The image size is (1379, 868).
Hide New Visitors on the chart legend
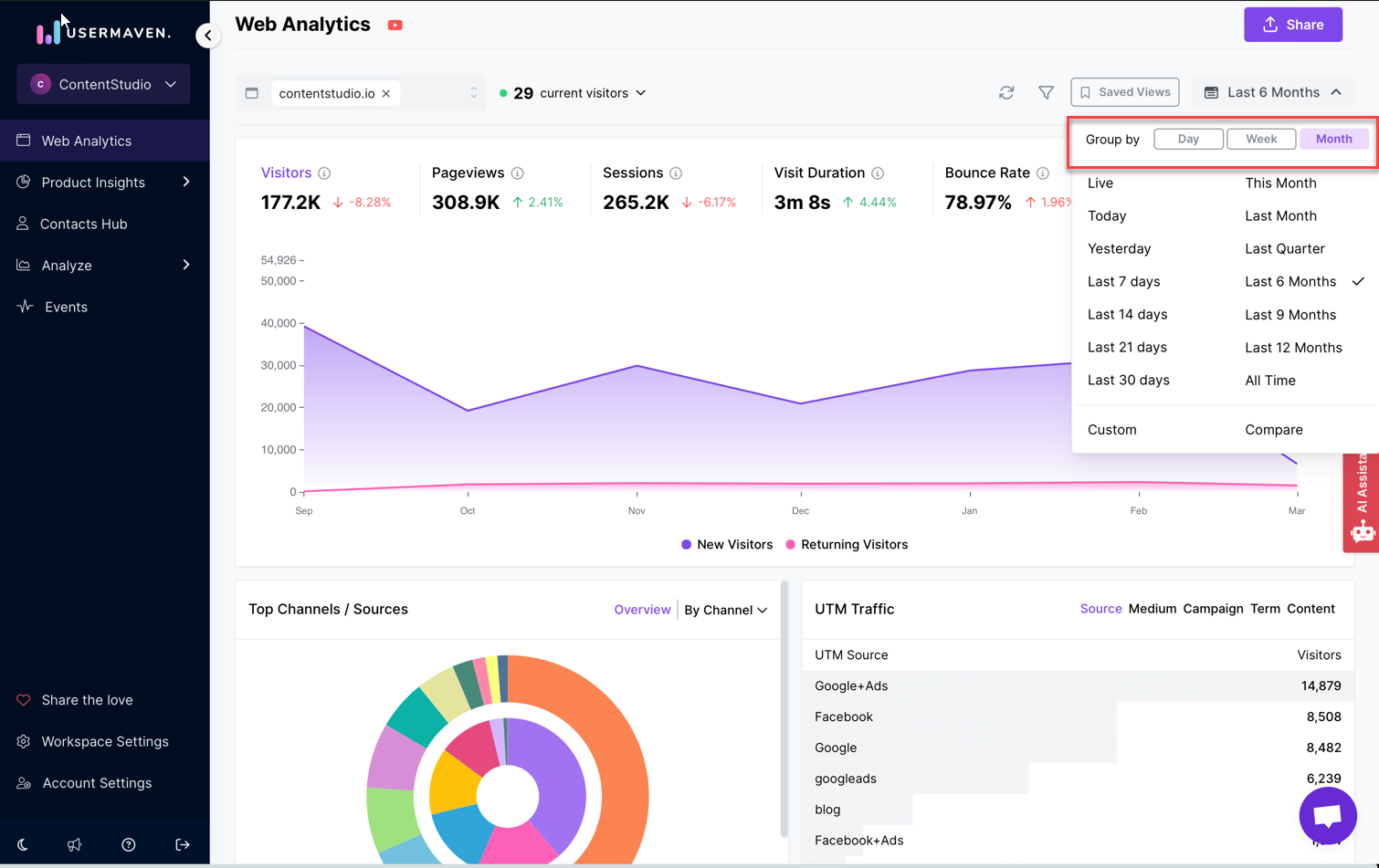(x=726, y=544)
